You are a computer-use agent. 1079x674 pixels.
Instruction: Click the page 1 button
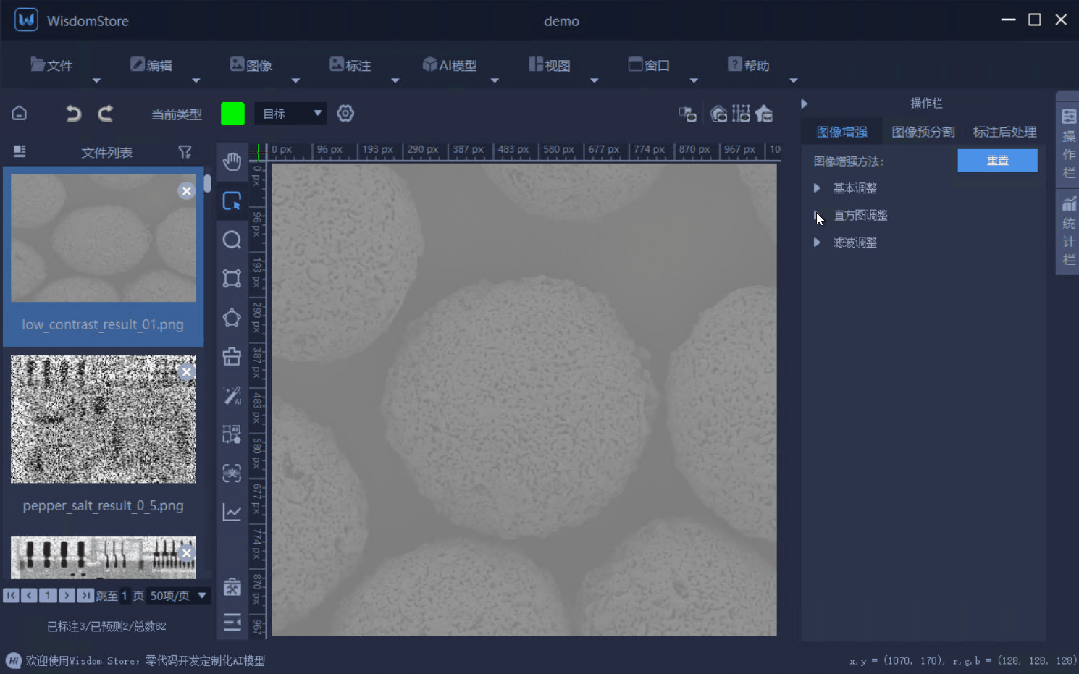pos(48,596)
